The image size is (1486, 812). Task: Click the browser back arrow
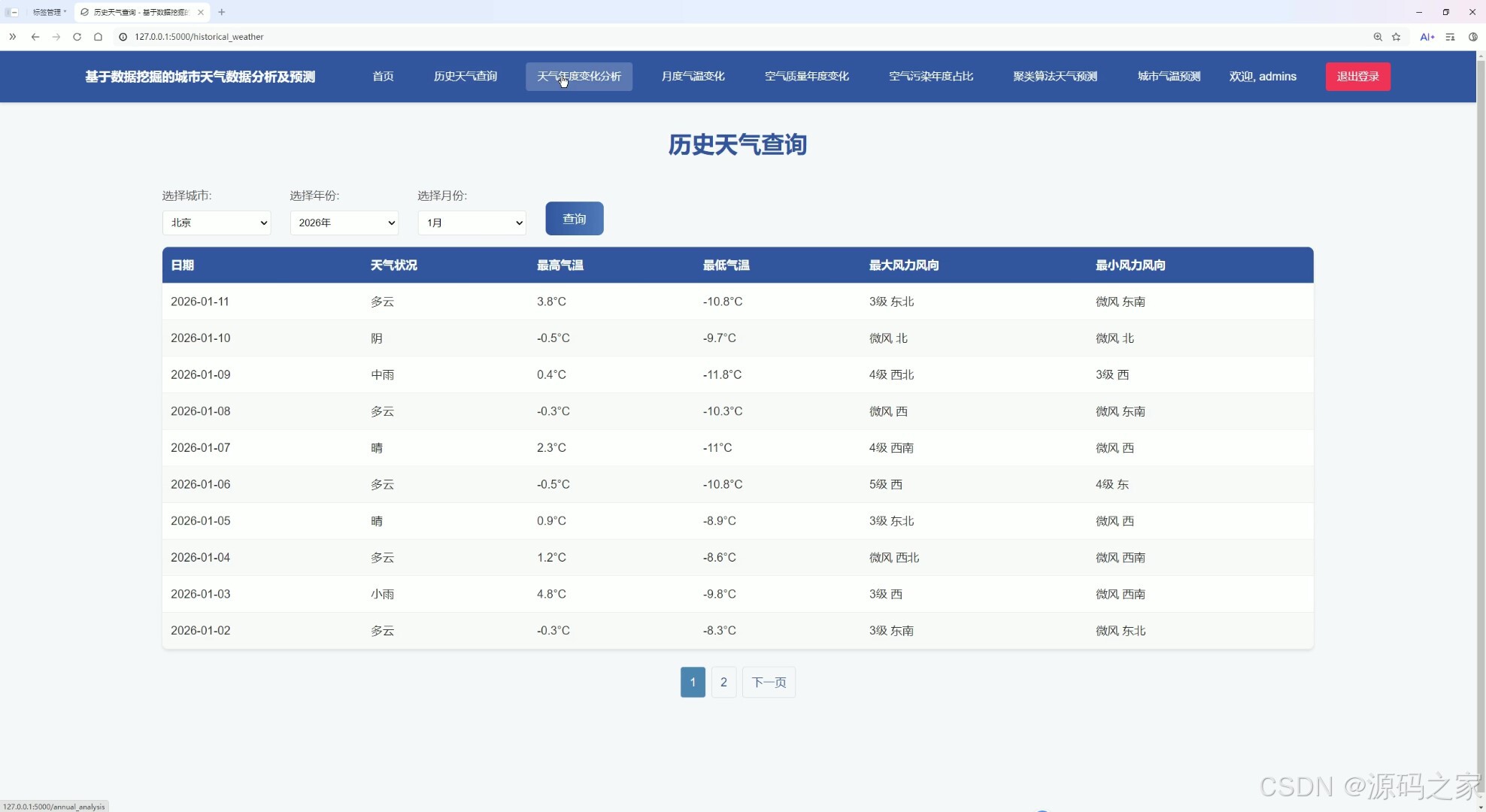pyautogui.click(x=35, y=37)
